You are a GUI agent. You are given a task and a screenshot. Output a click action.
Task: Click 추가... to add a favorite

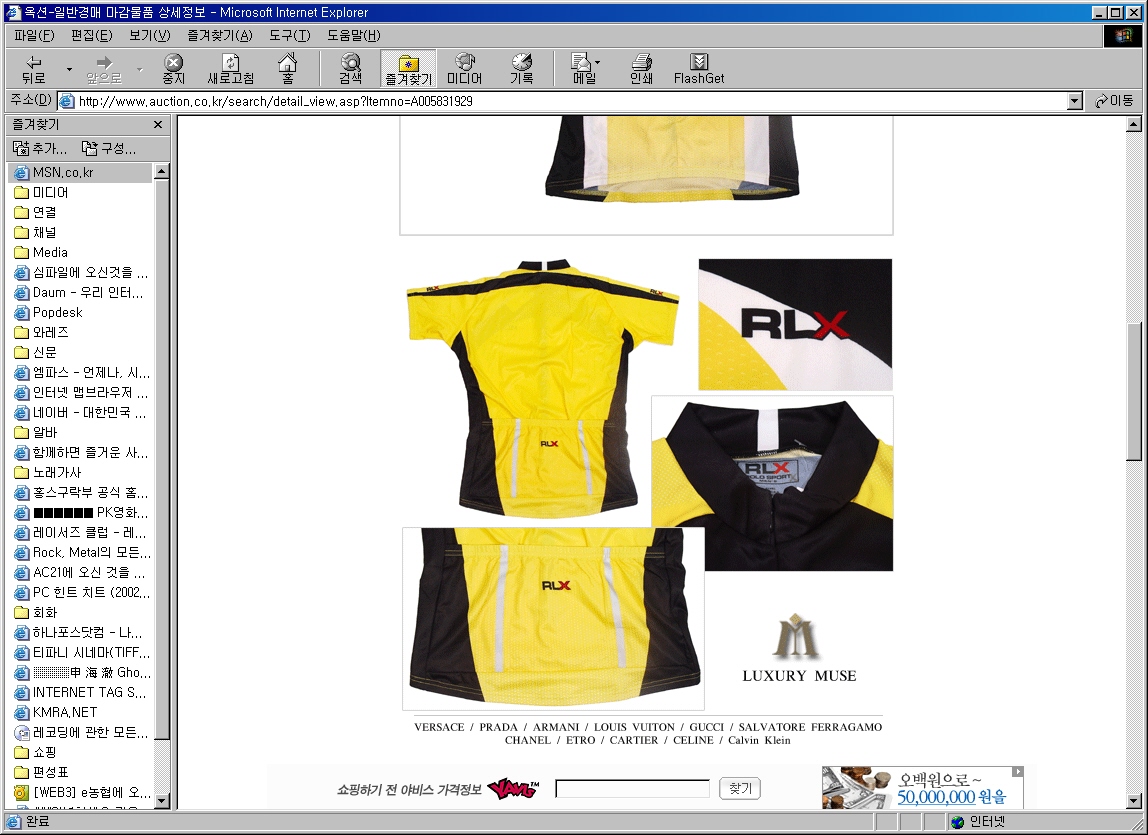point(40,149)
